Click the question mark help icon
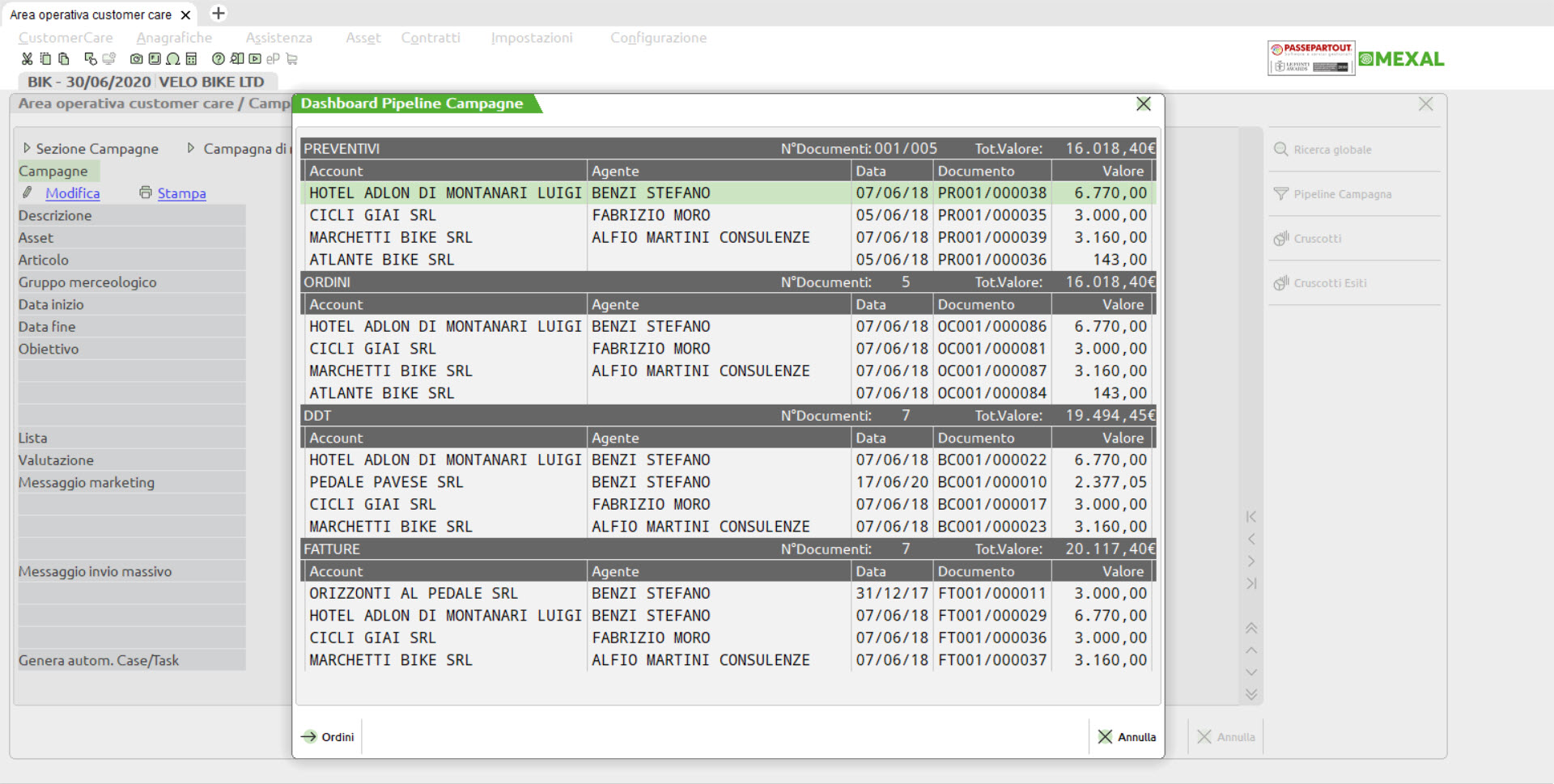The image size is (1554, 784). (x=218, y=59)
